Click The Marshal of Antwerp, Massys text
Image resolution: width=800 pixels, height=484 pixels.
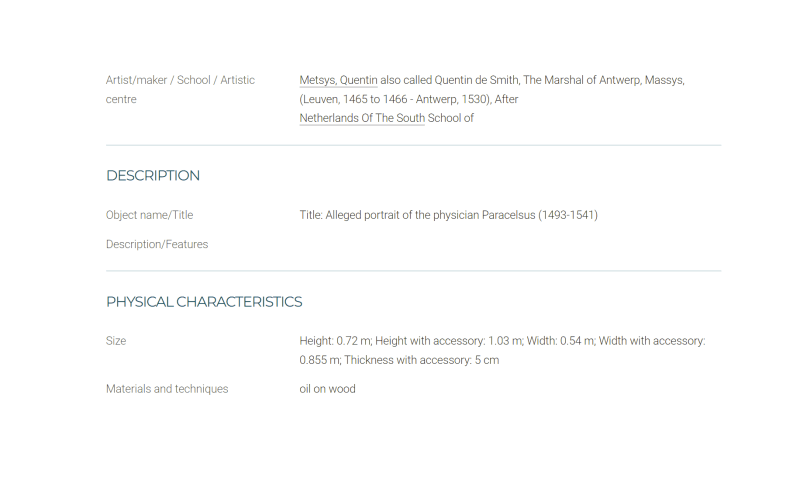tap(604, 80)
